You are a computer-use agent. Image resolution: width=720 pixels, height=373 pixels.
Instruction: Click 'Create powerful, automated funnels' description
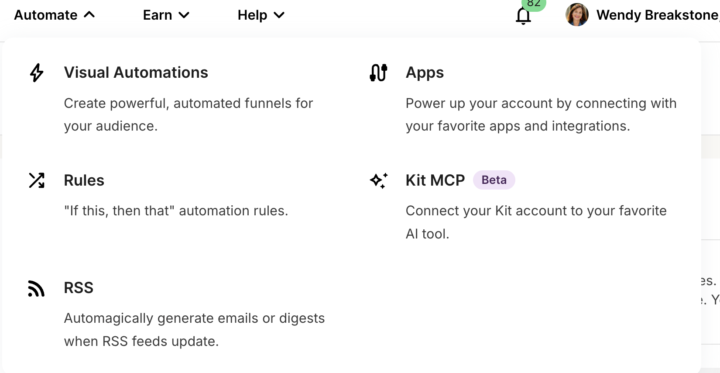click(x=188, y=115)
